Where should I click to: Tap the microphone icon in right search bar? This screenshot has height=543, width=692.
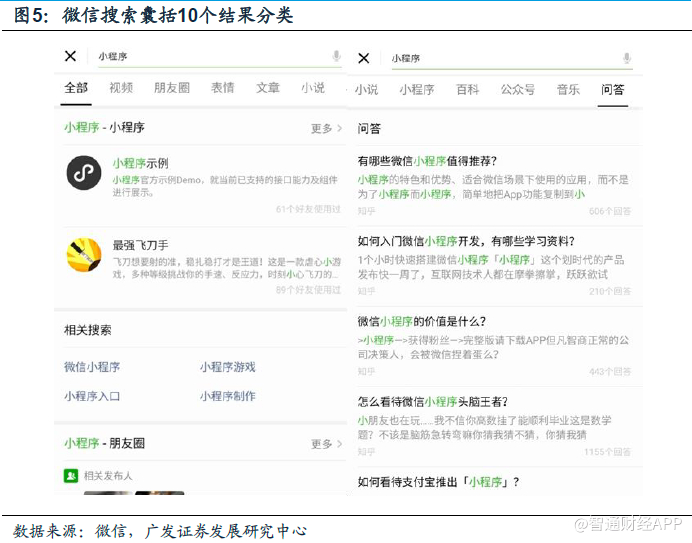pos(627,58)
